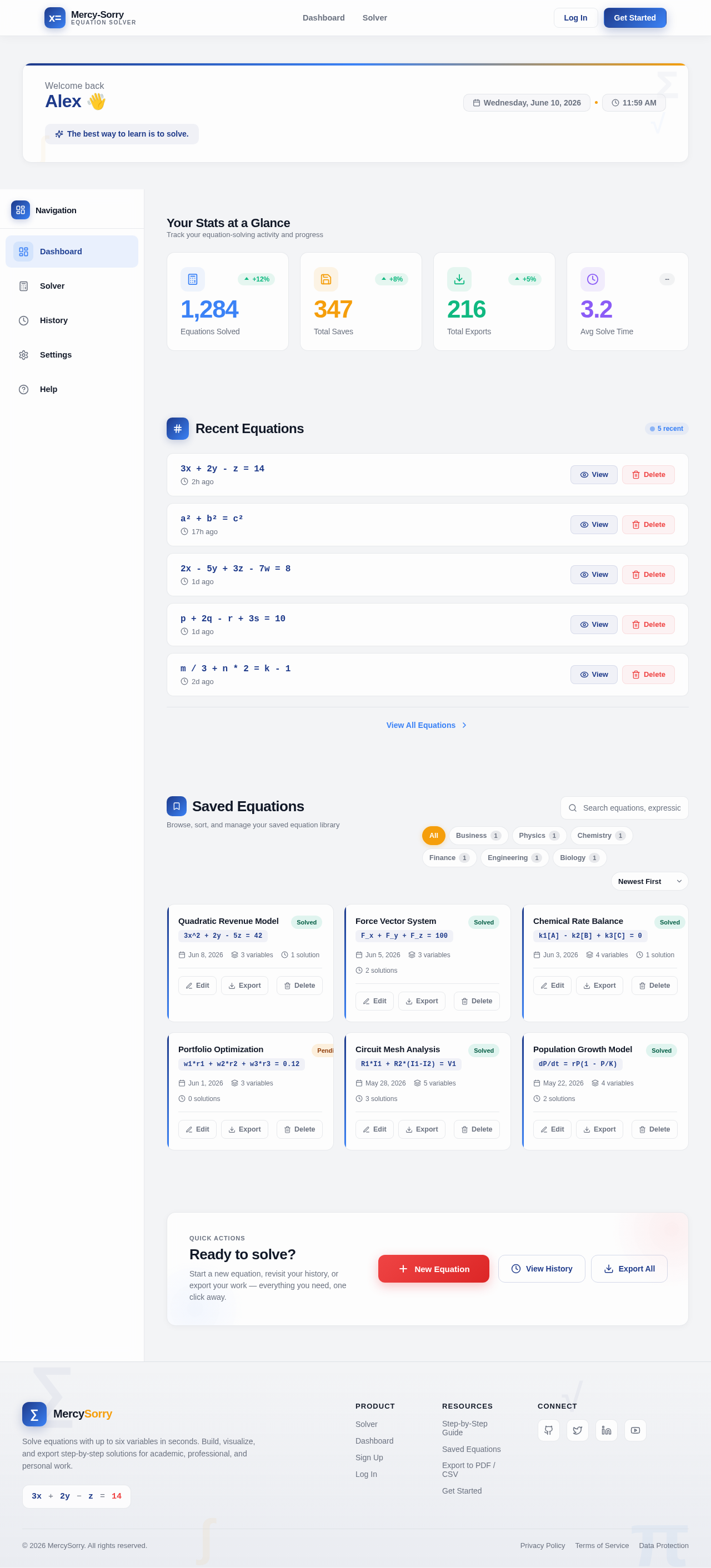Open Dashboard in sidebar navigation
711x1568 pixels.
(72, 252)
